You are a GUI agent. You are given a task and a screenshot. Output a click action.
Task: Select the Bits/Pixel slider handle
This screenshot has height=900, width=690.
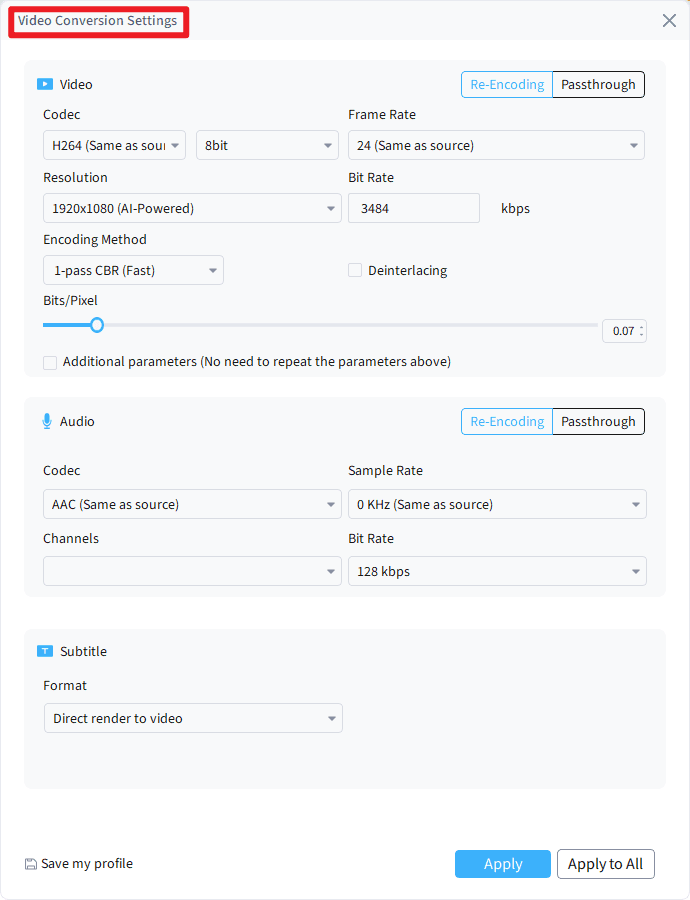coord(96,325)
